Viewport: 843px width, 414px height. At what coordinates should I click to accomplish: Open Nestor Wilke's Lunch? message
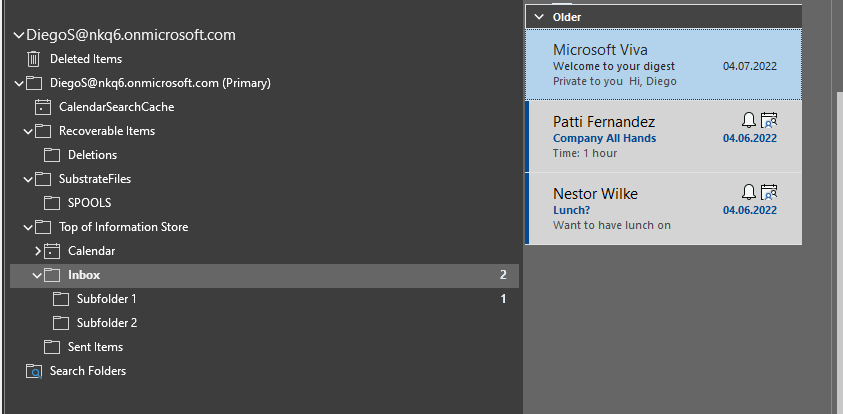pyautogui.click(x=663, y=209)
